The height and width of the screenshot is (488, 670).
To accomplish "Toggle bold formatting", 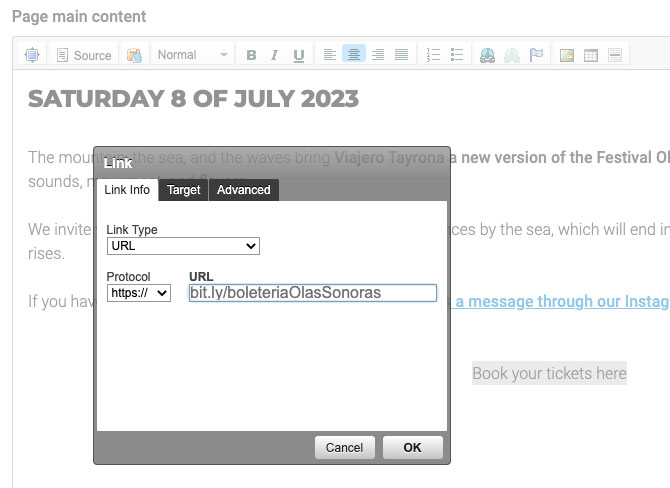I will tap(251, 55).
